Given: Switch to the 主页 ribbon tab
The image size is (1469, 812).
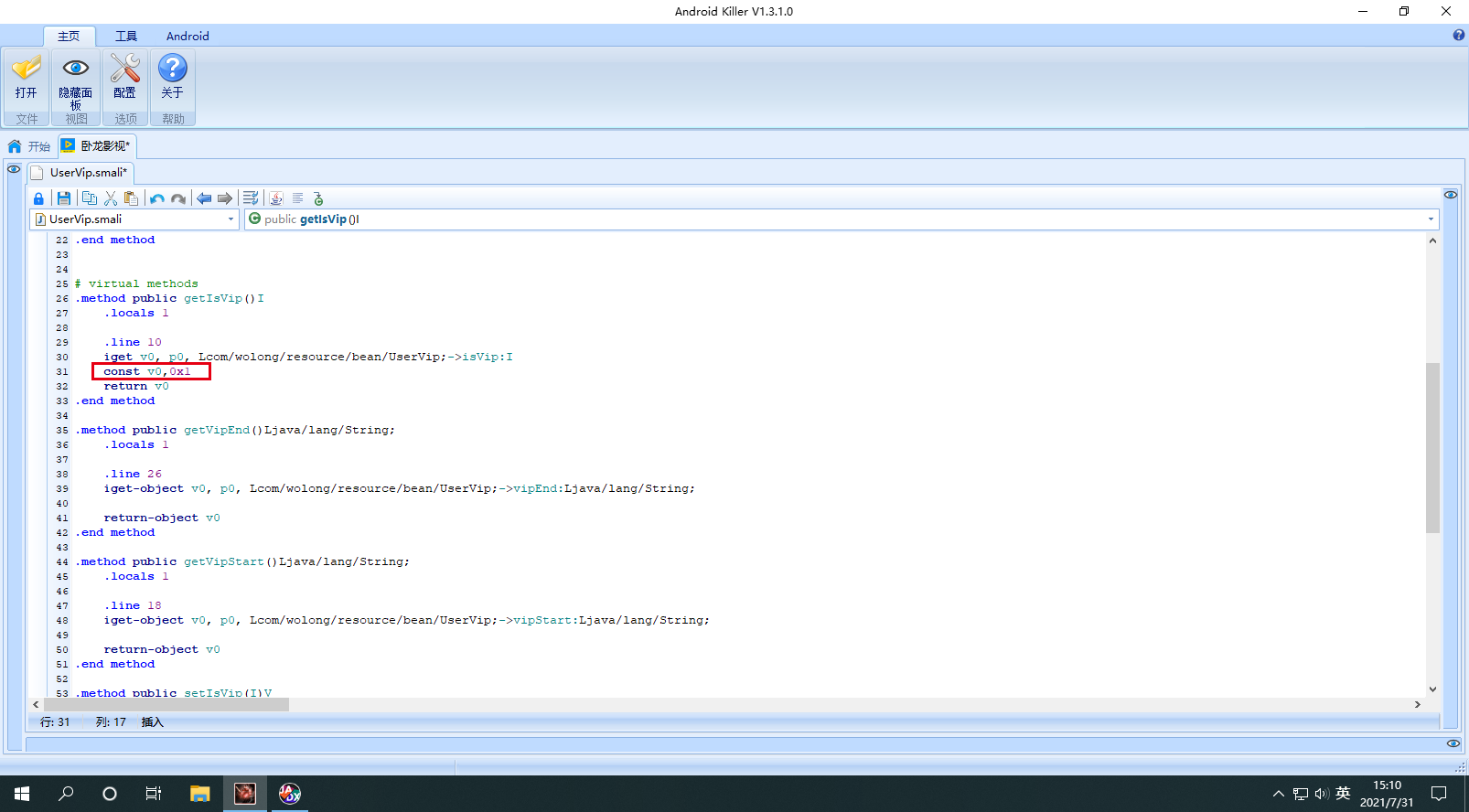Looking at the screenshot, I should tap(69, 36).
